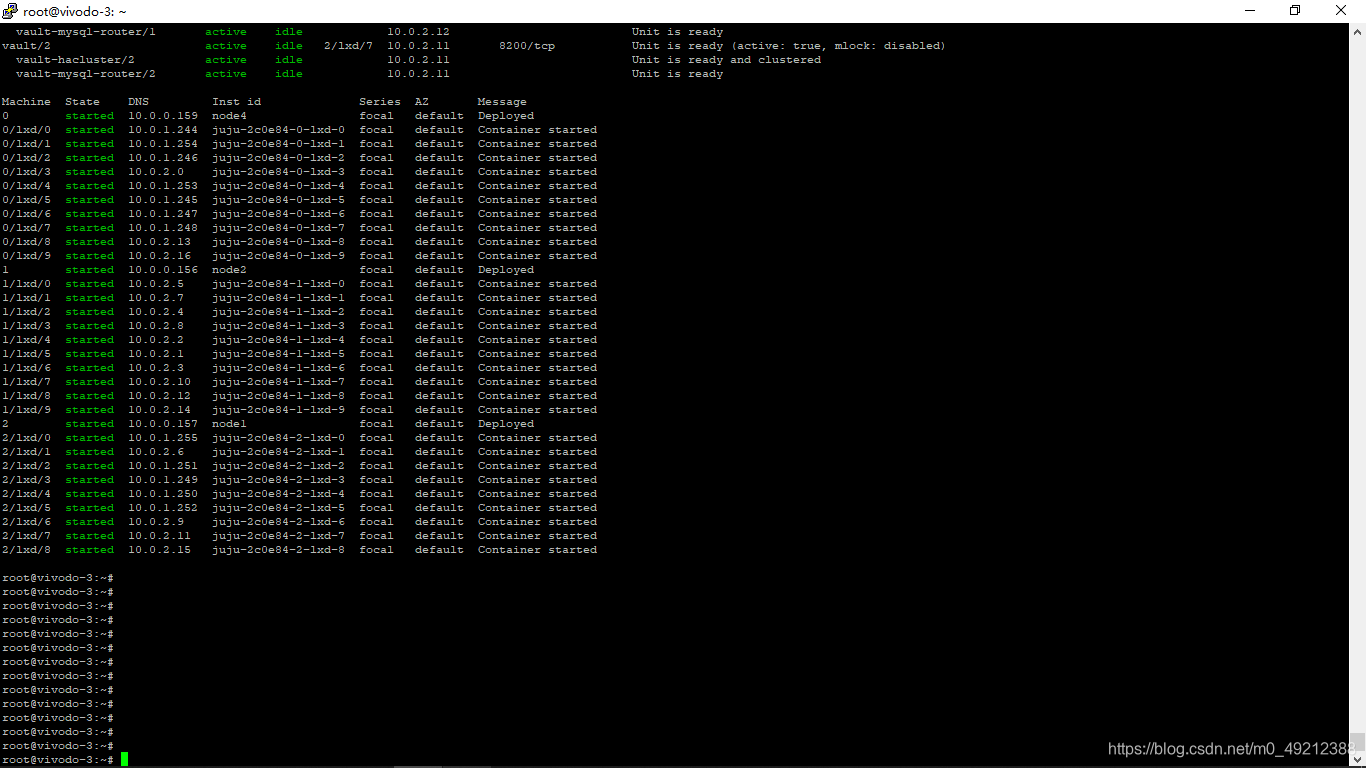Click the 'root@vivodo-3: ~' window title
The height and width of the screenshot is (768, 1366).
point(75,11)
